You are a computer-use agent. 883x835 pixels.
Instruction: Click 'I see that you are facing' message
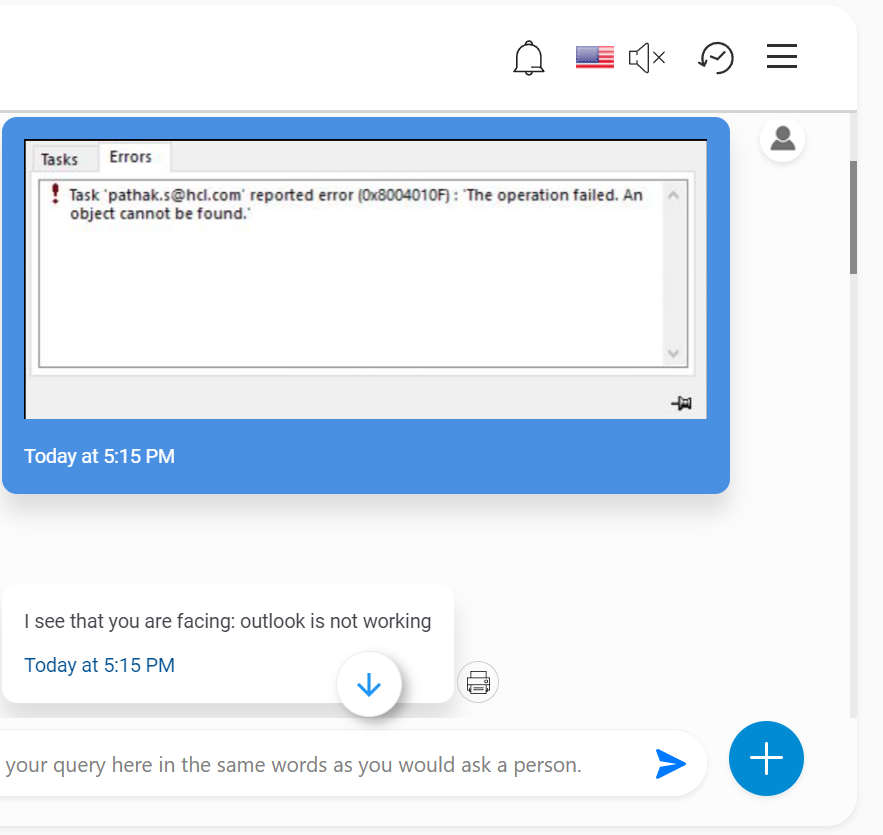pos(228,621)
